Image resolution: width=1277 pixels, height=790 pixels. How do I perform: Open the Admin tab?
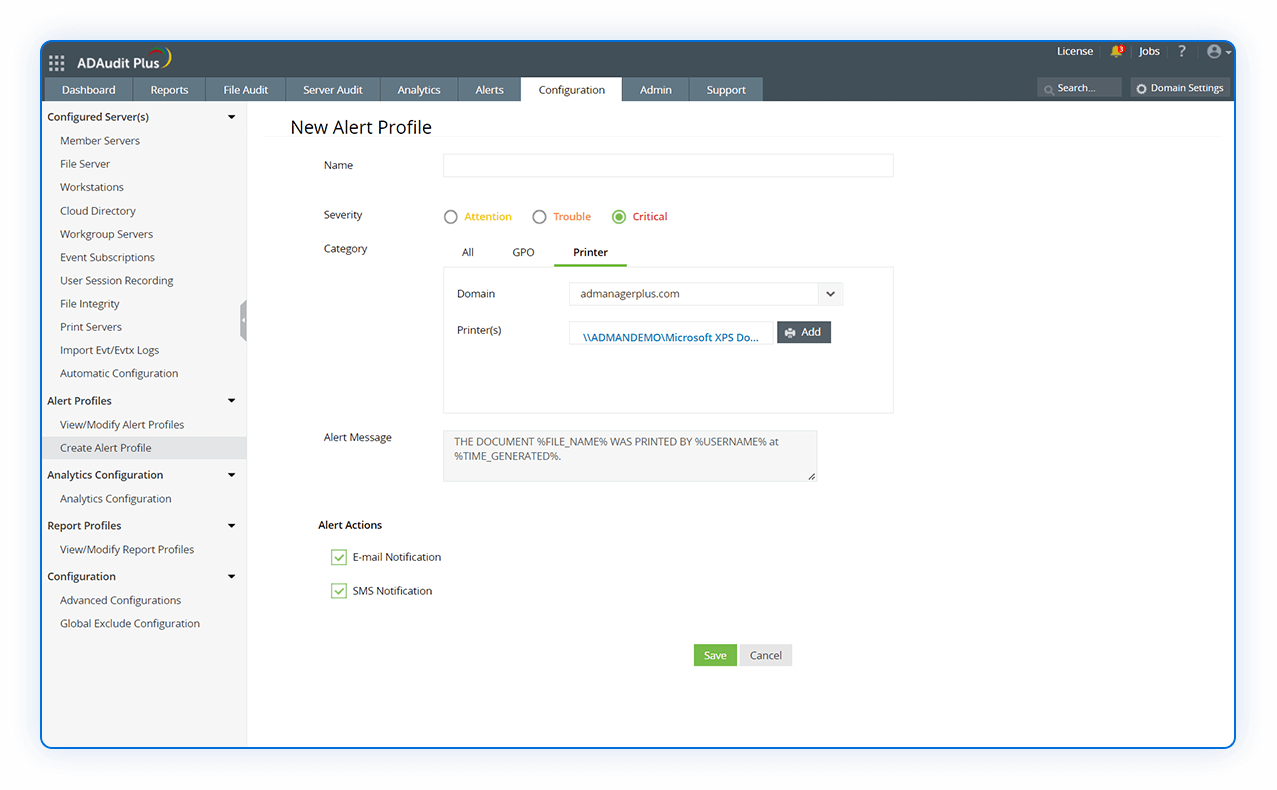[656, 90]
